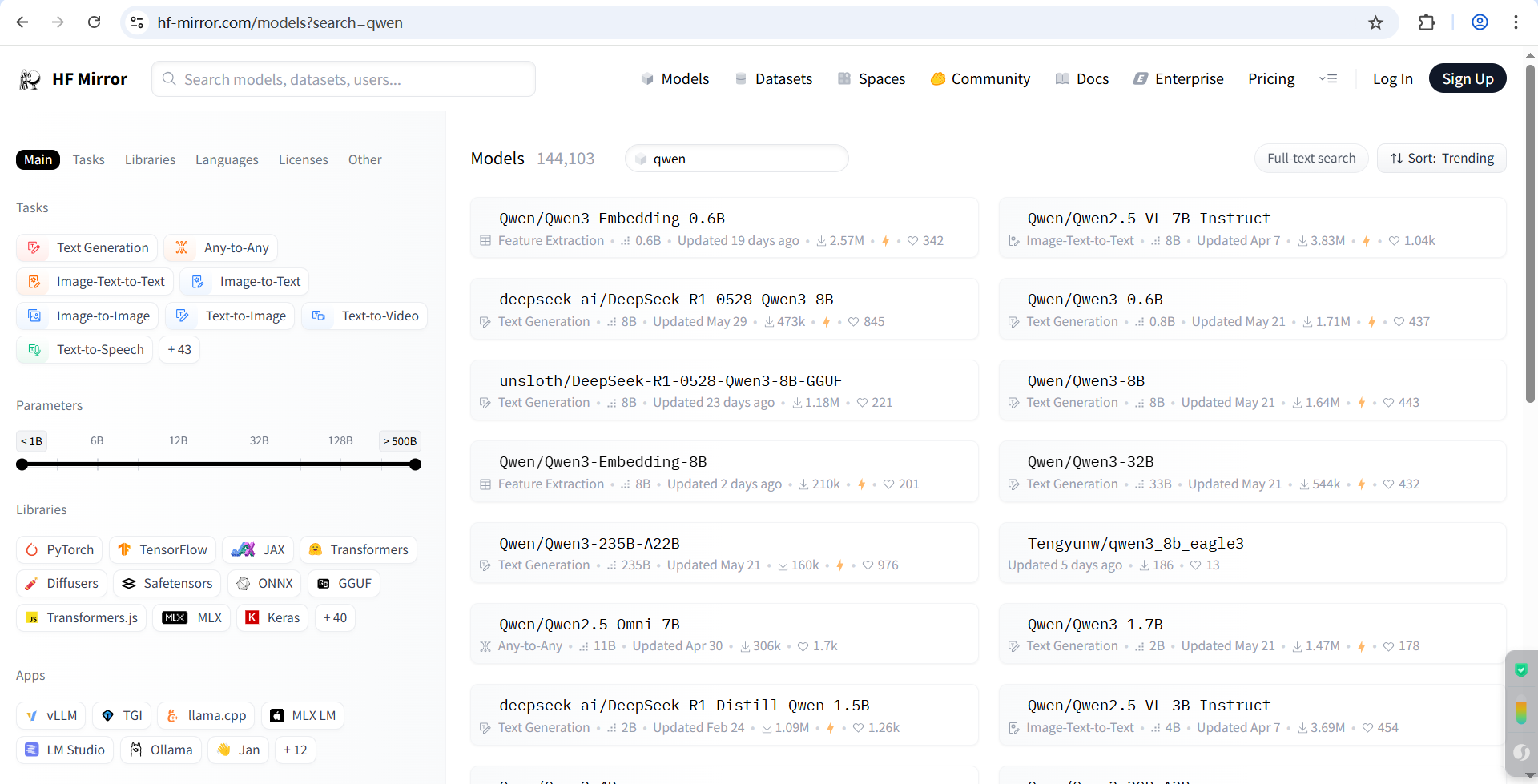Filter by TGI app
This screenshot has width=1538, height=784.
click(x=122, y=716)
